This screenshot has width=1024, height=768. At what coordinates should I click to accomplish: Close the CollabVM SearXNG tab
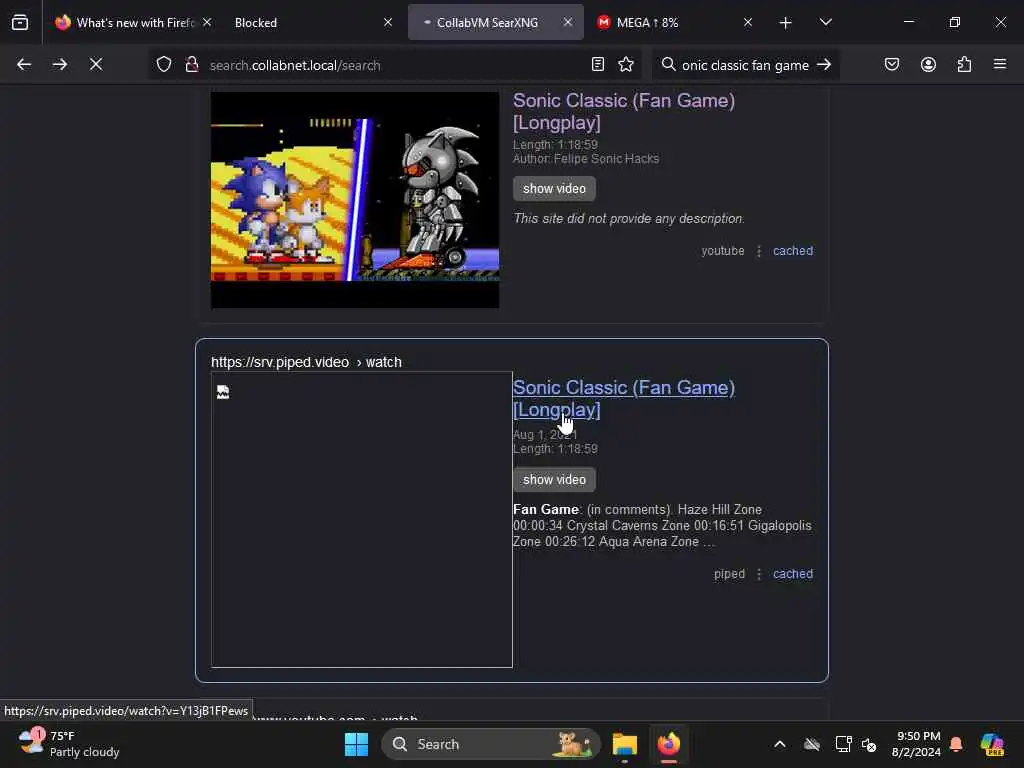point(568,22)
